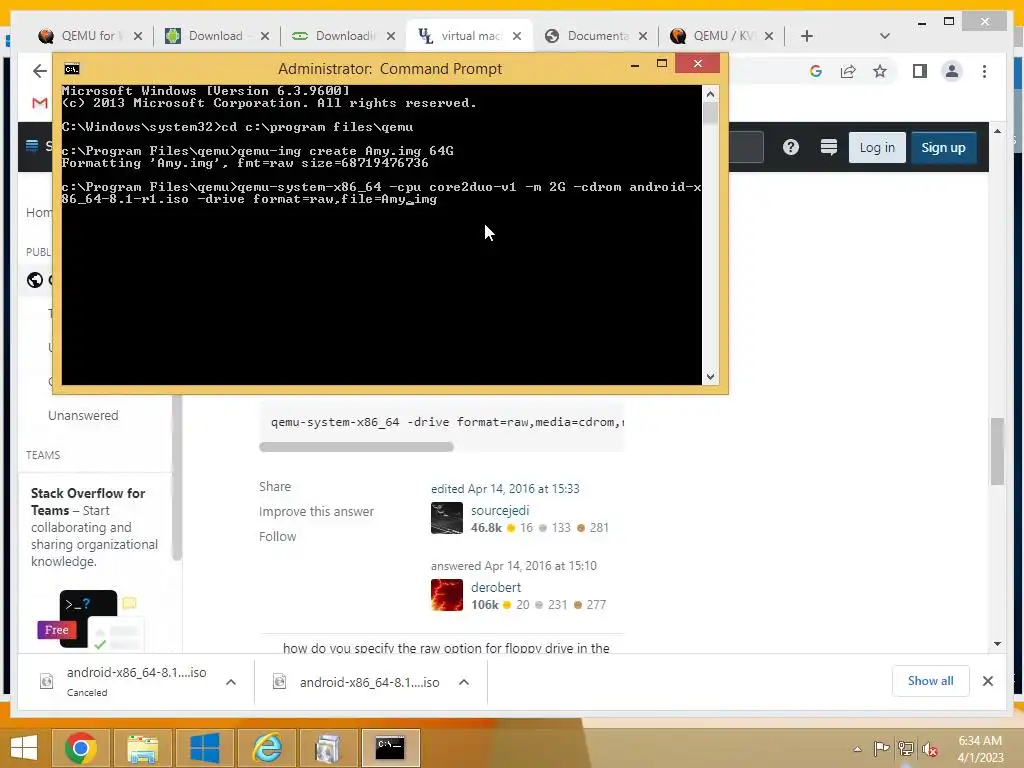The image size is (1024, 768).
Task: Open Gmail bookmark icon
Action: (40, 103)
